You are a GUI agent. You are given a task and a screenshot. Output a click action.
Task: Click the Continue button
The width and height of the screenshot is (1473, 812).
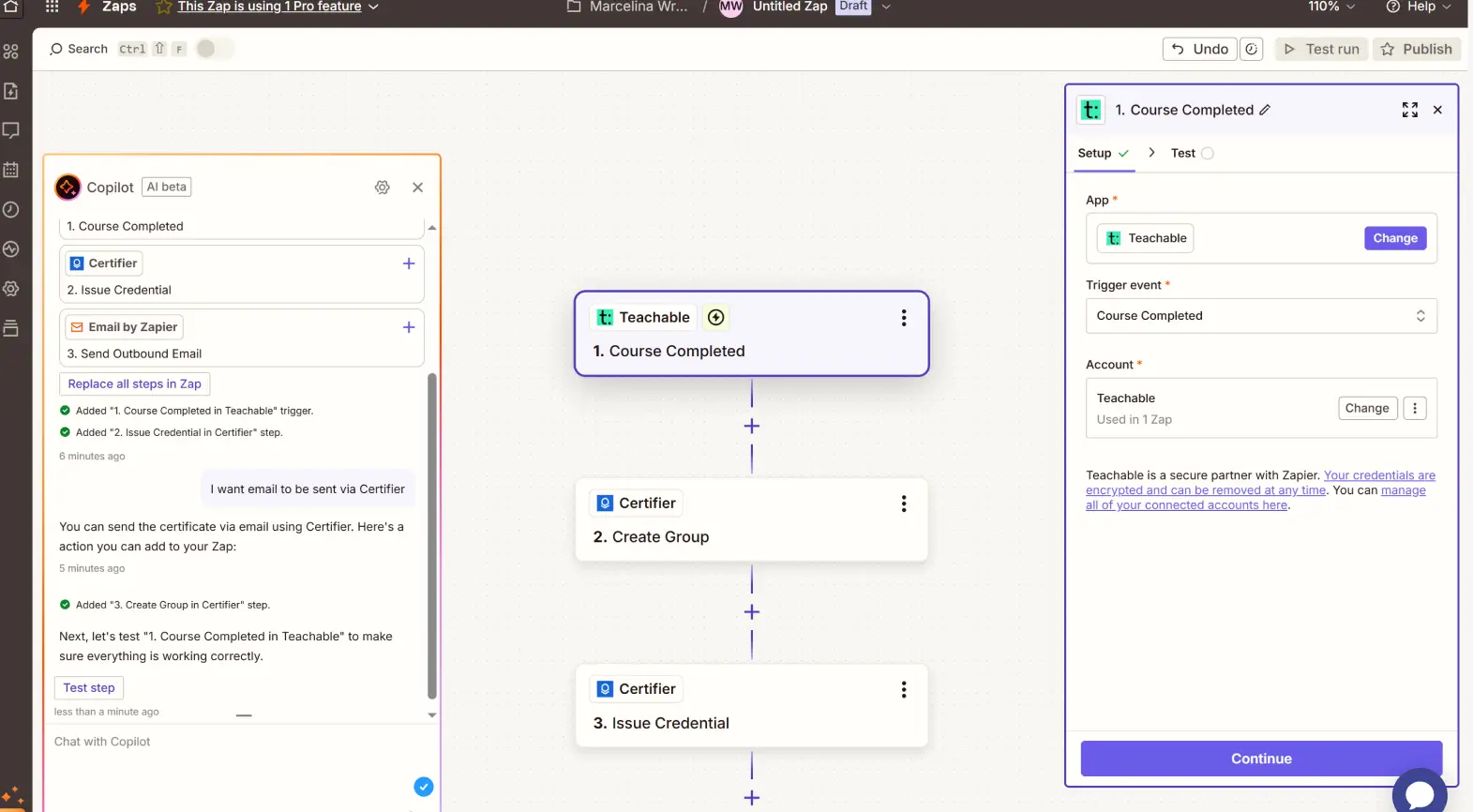pos(1261,759)
